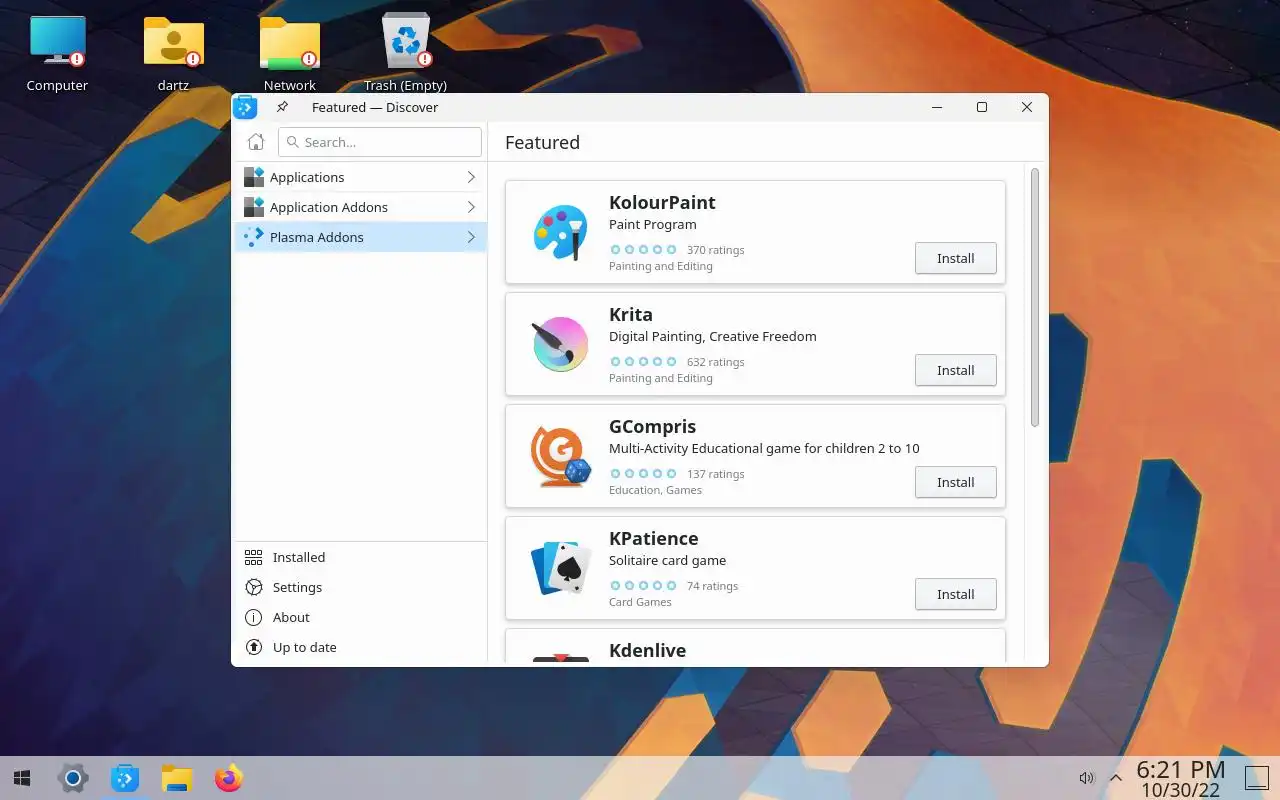Click the GCompris title text
1280x800 pixels.
652,427
